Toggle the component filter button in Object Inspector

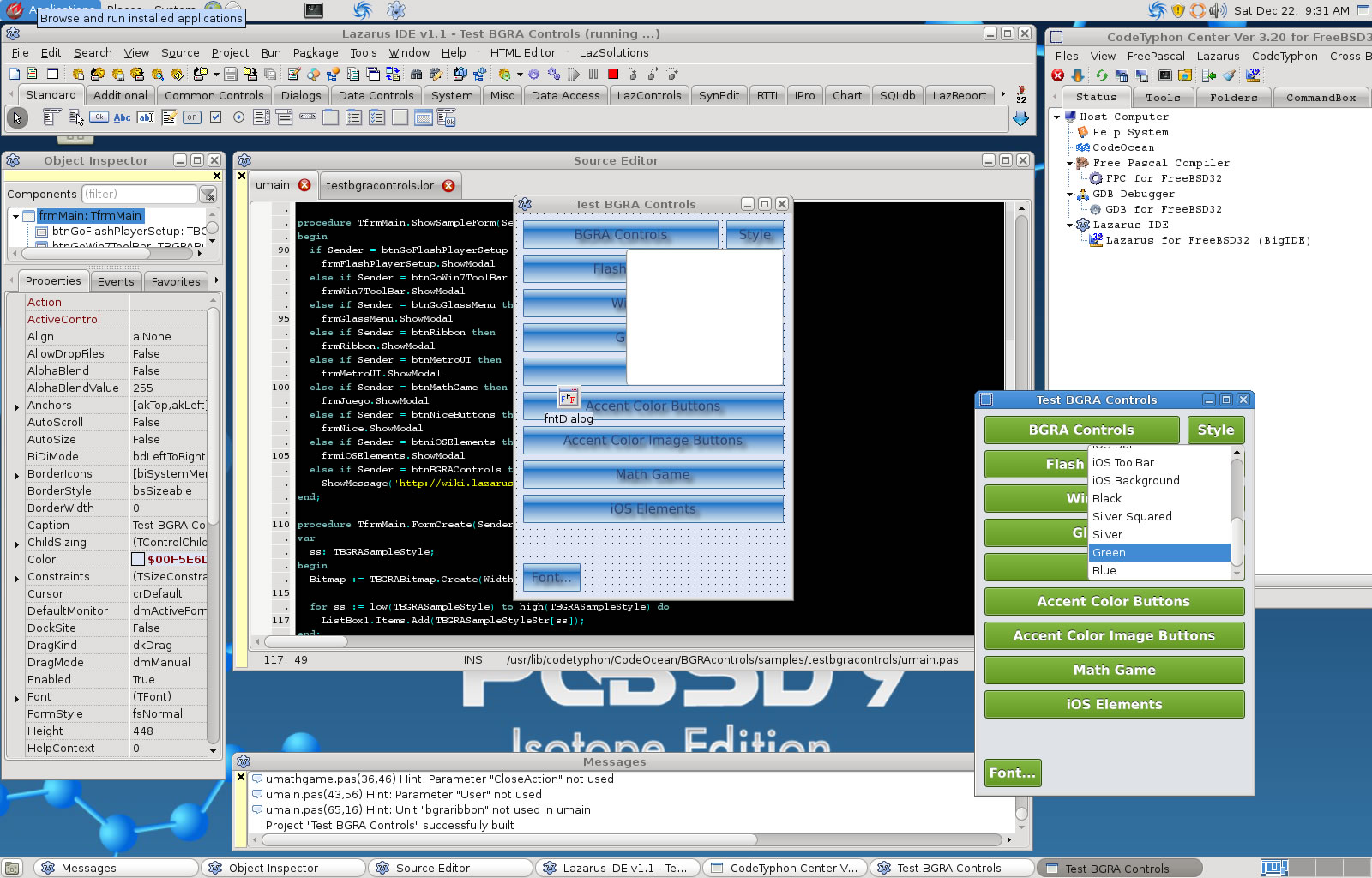[208, 195]
